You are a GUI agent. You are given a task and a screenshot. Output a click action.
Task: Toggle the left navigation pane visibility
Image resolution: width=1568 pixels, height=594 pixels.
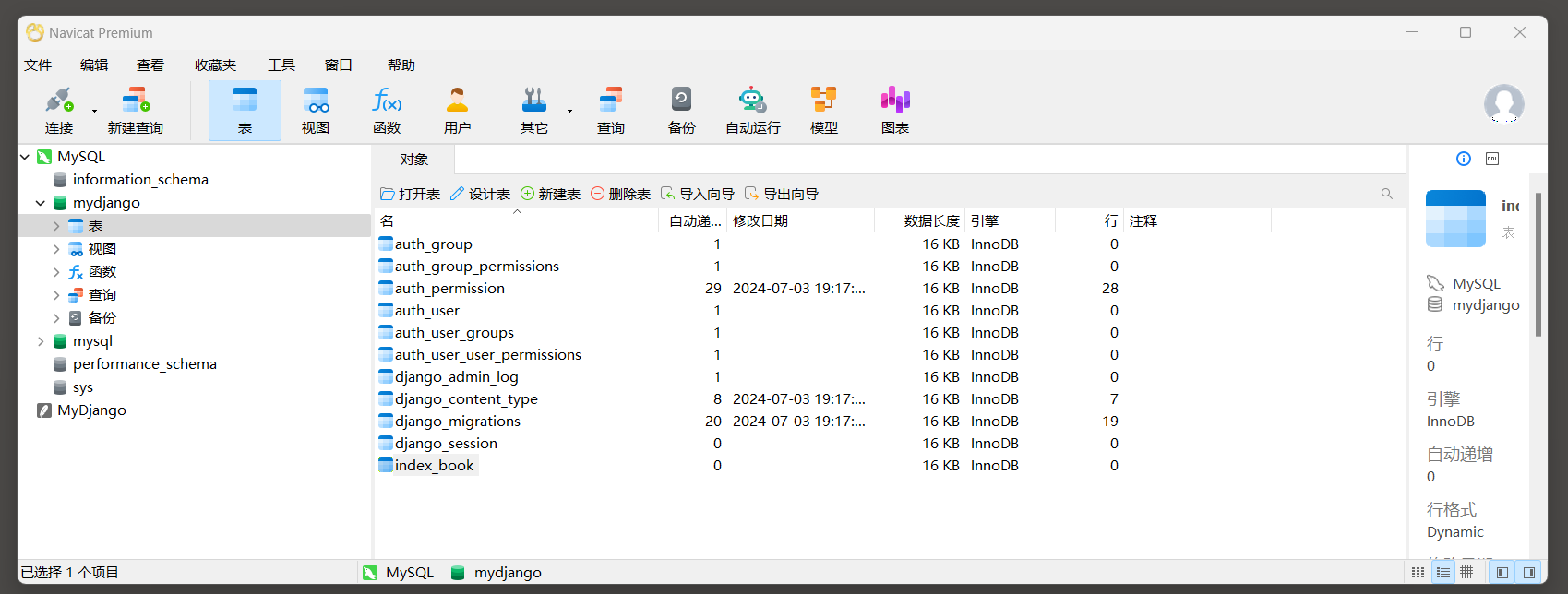[1502, 573]
